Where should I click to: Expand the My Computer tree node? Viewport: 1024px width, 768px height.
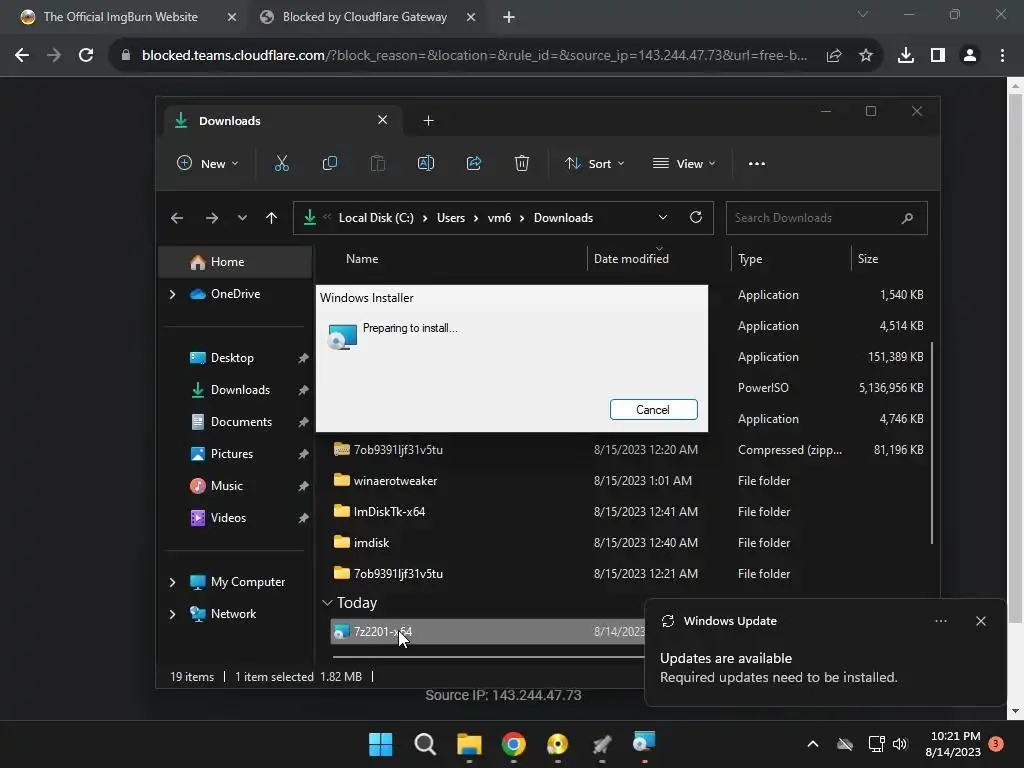172,582
